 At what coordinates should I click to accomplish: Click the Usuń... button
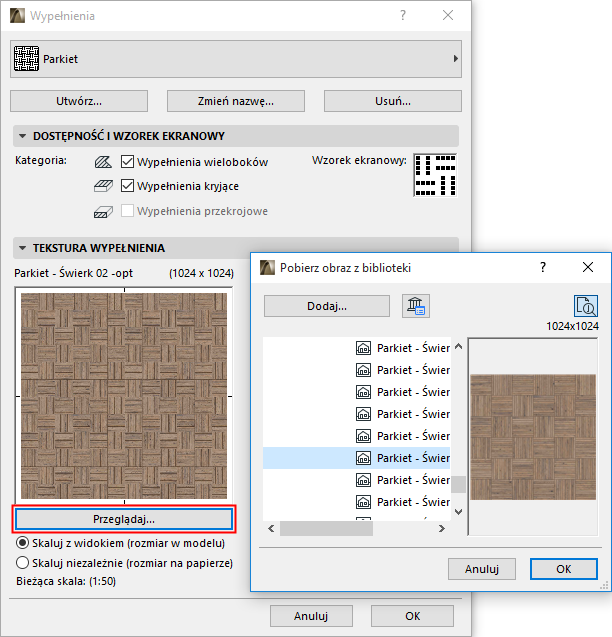[393, 101]
